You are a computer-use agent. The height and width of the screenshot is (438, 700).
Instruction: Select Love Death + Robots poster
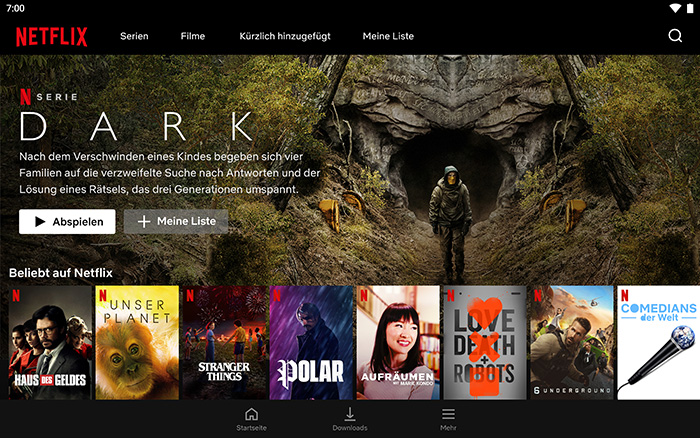(x=485, y=342)
